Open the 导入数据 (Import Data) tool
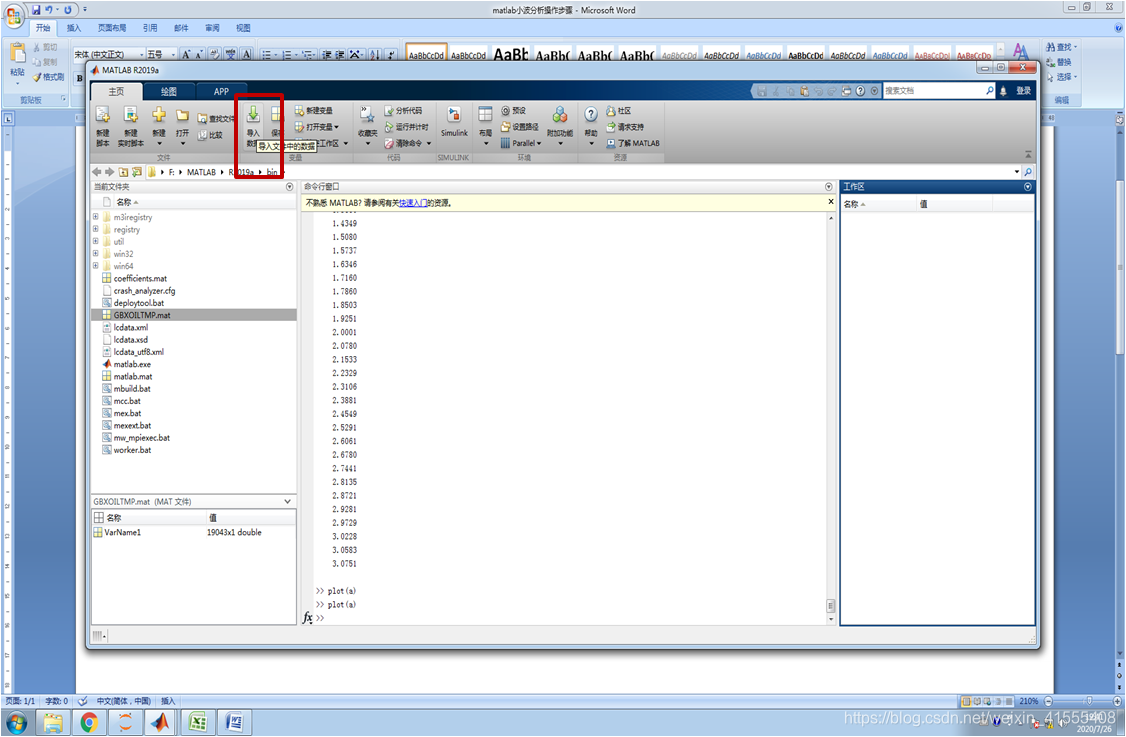Viewport: 1126px width, 737px height. pyautogui.click(x=255, y=118)
